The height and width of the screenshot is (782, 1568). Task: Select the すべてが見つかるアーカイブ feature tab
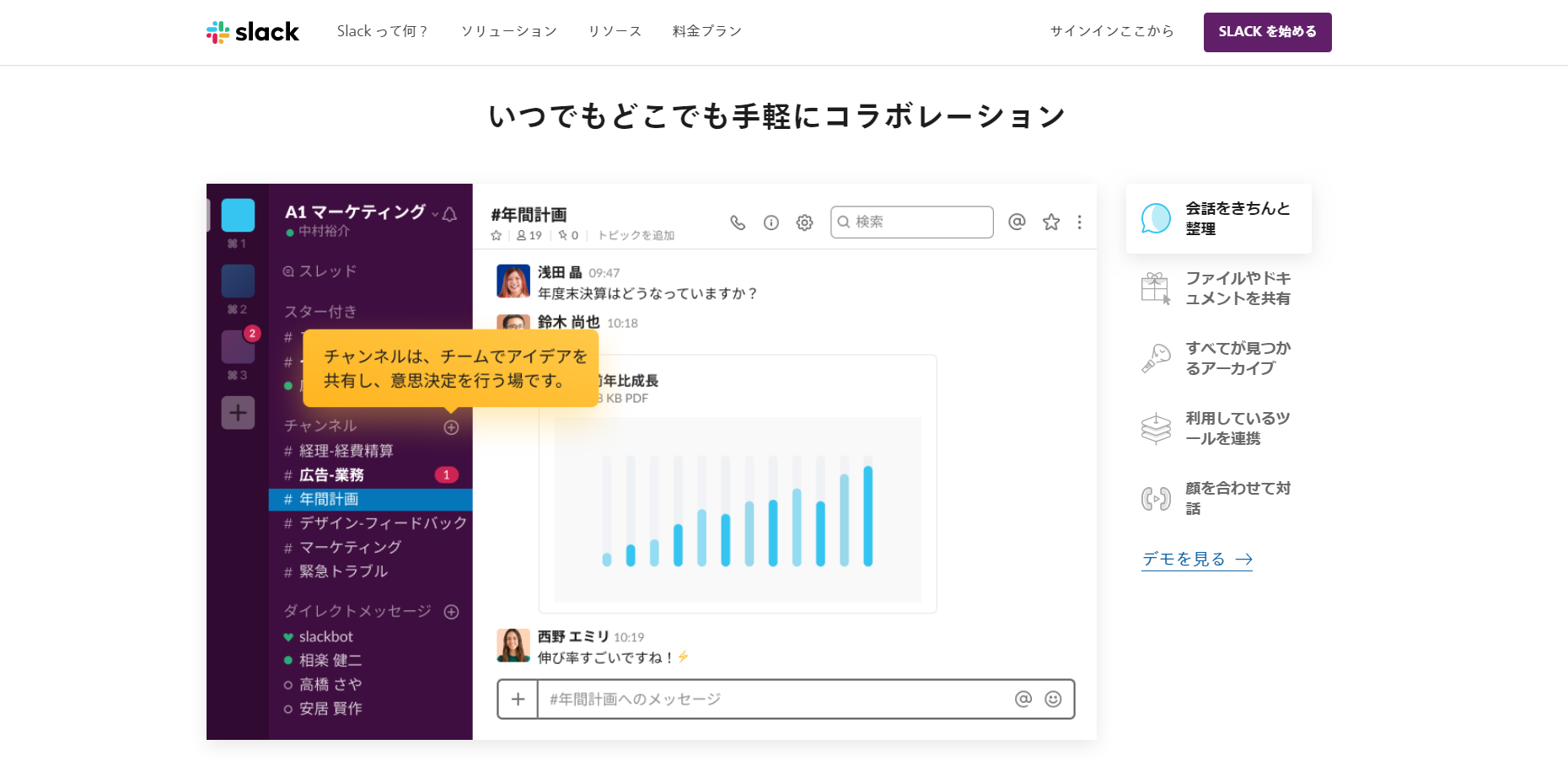1218,358
